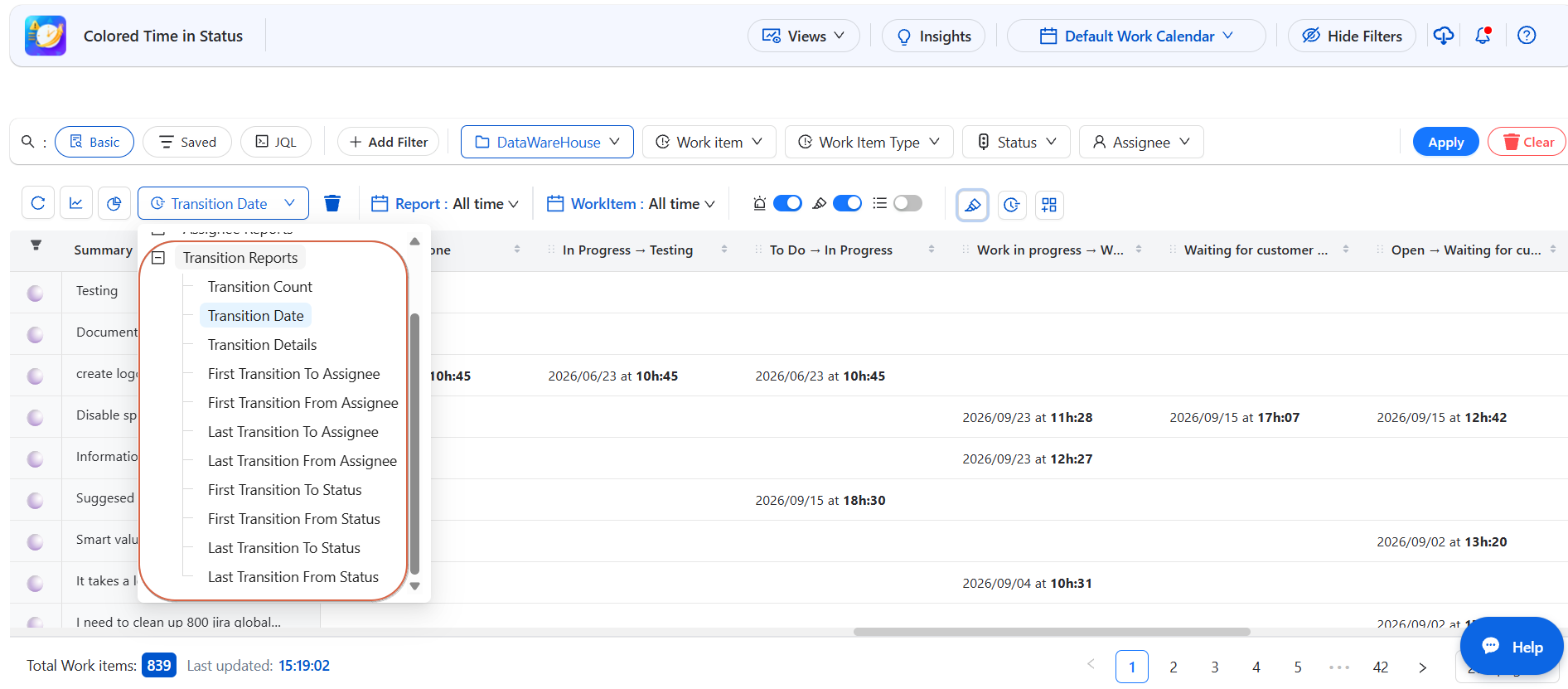Expand the Default Work Calendar dropdown
Image resolution: width=1568 pixels, height=689 pixels.
(1136, 36)
